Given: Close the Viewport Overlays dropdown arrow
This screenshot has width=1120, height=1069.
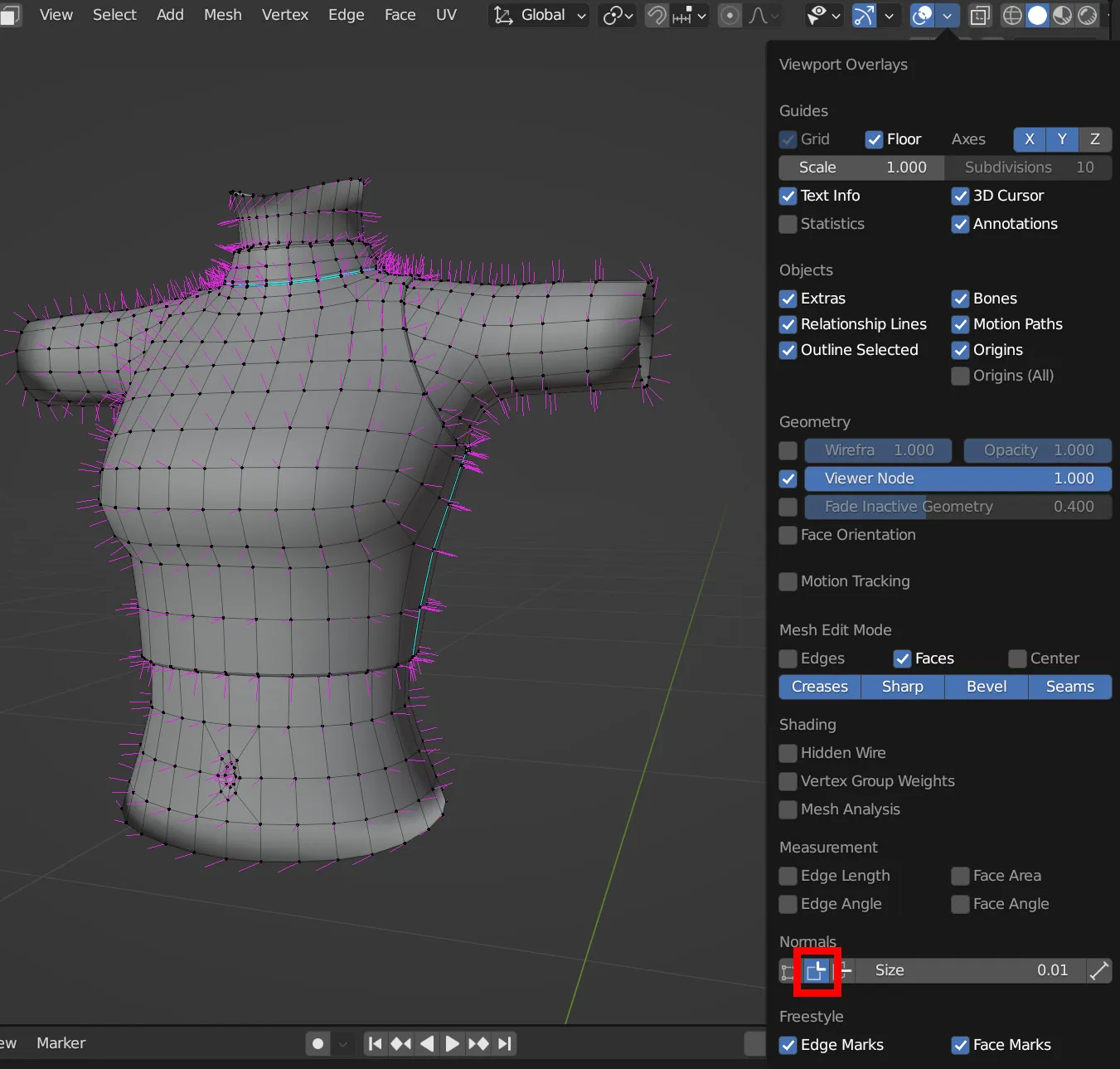Looking at the screenshot, I should coord(947,15).
